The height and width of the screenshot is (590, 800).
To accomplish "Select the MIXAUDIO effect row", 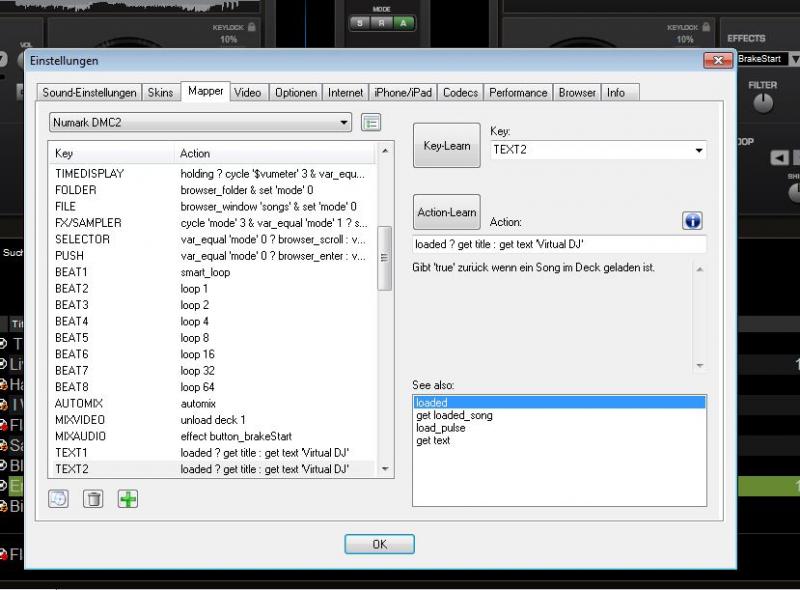I will click(212, 436).
